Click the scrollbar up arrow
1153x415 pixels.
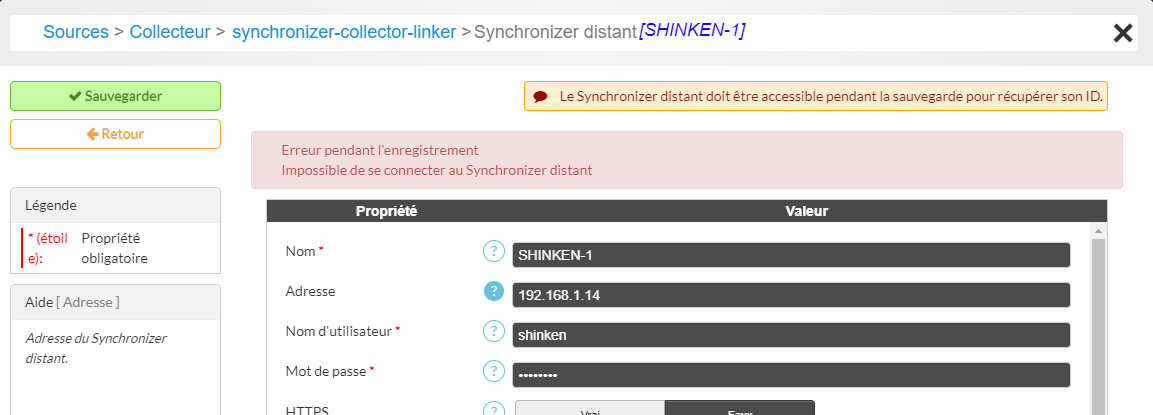[x=1097, y=232]
